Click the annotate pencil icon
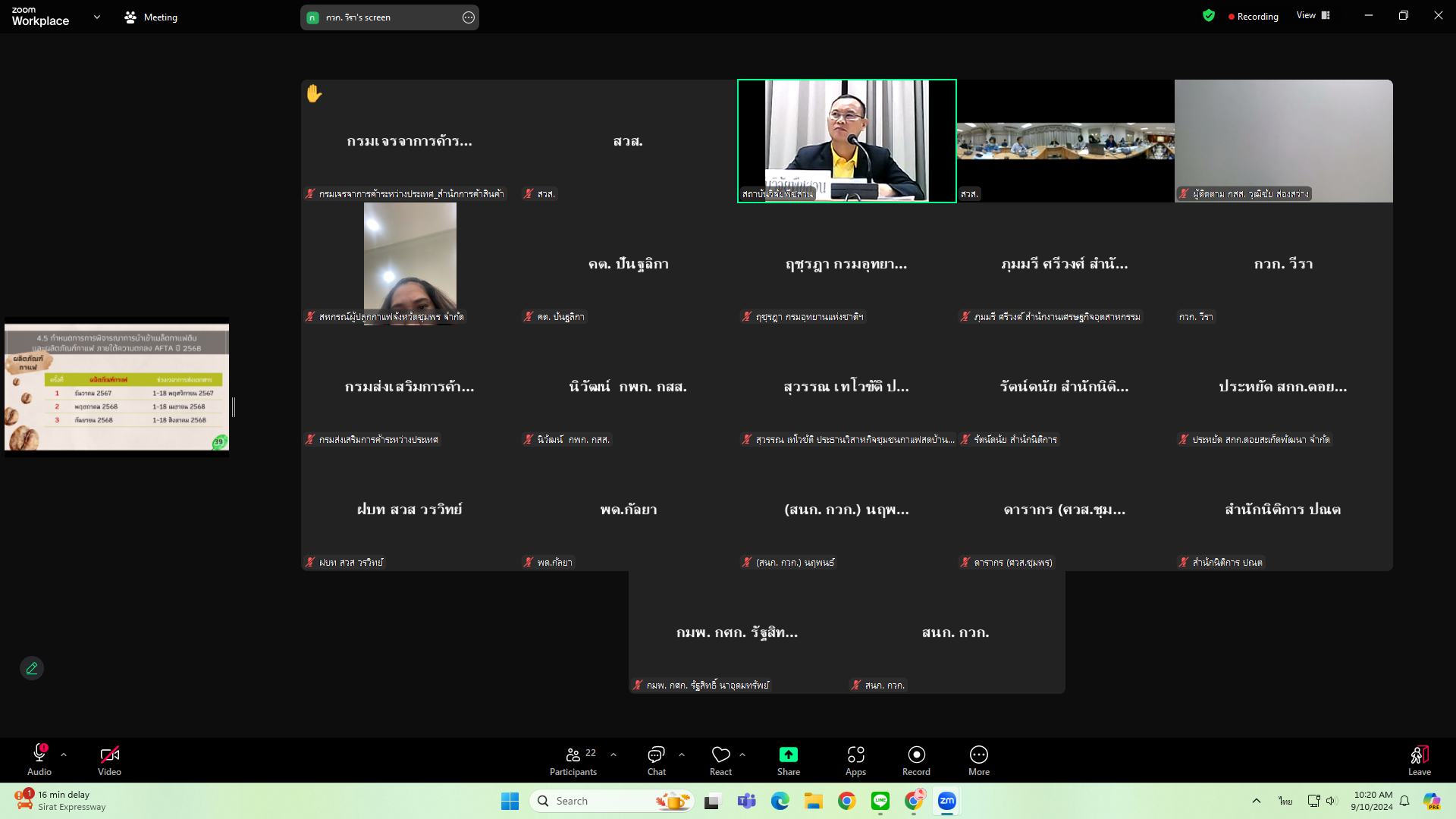 (x=32, y=668)
